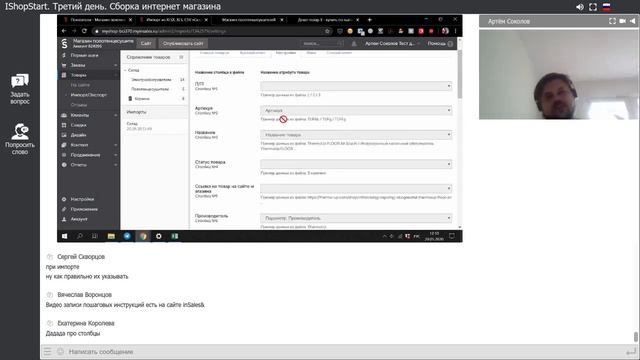This screenshot has height=360, width=640.
Task: Open the Chrome three-dot menu
Action: pyautogui.click(x=456, y=31)
